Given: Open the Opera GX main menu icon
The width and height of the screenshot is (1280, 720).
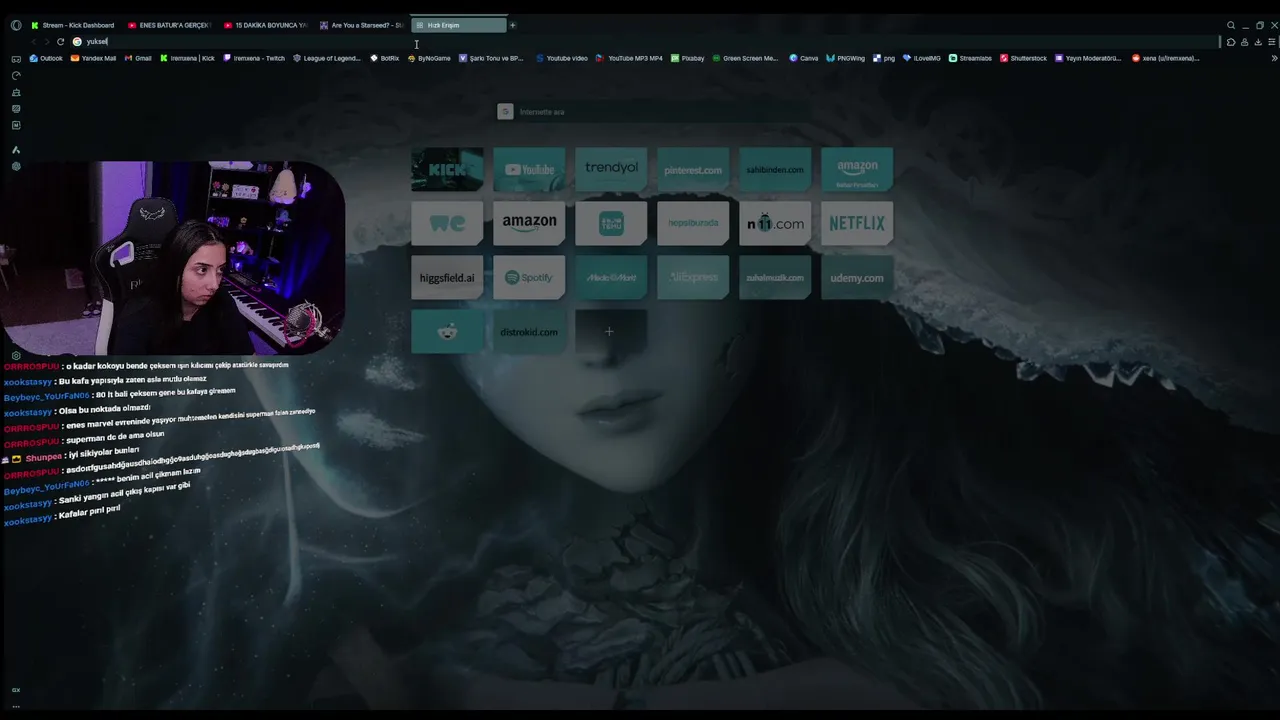Looking at the screenshot, I should [x=15, y=25].
